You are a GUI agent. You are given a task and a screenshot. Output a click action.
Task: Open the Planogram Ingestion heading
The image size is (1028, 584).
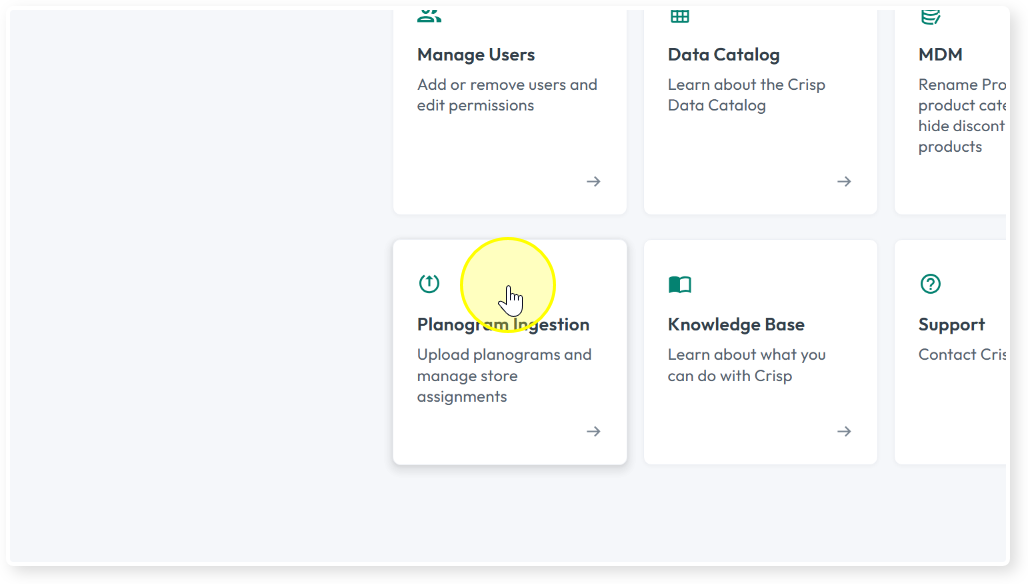click(503, 324)
